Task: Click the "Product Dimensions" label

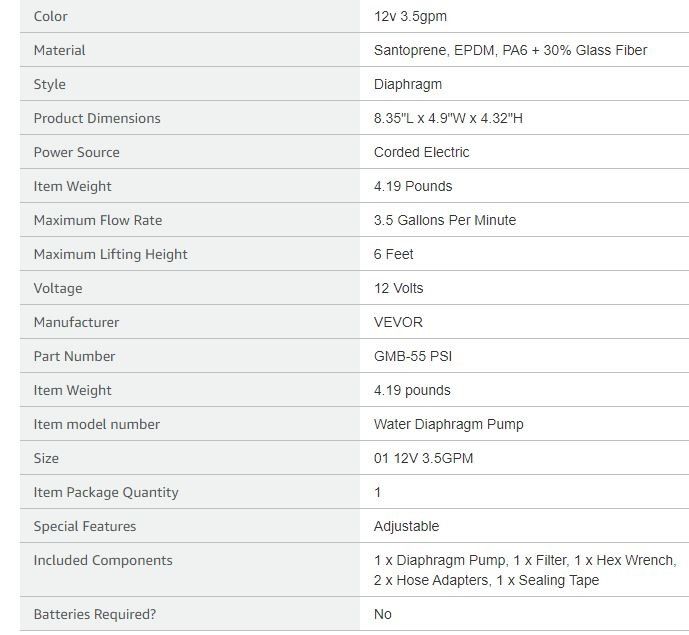Action: coord(97,118)
